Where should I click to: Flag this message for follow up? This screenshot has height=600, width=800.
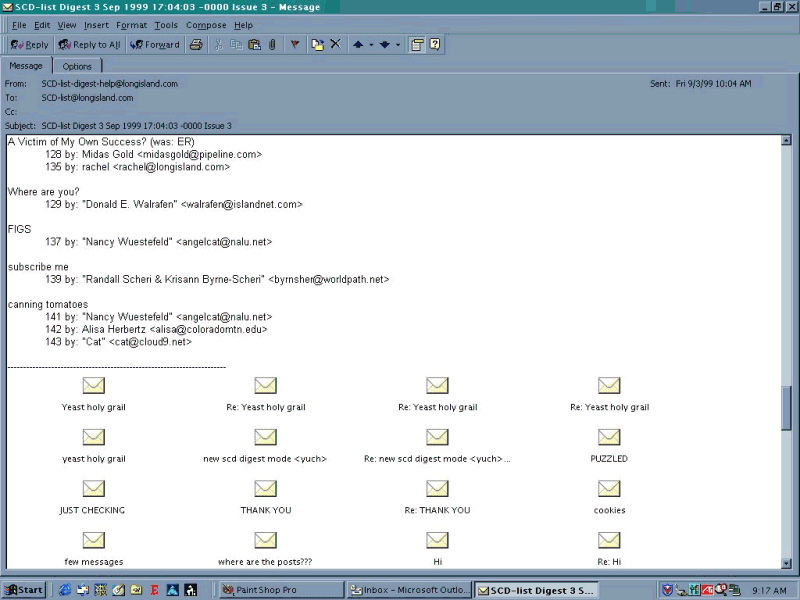coord(295,44)
